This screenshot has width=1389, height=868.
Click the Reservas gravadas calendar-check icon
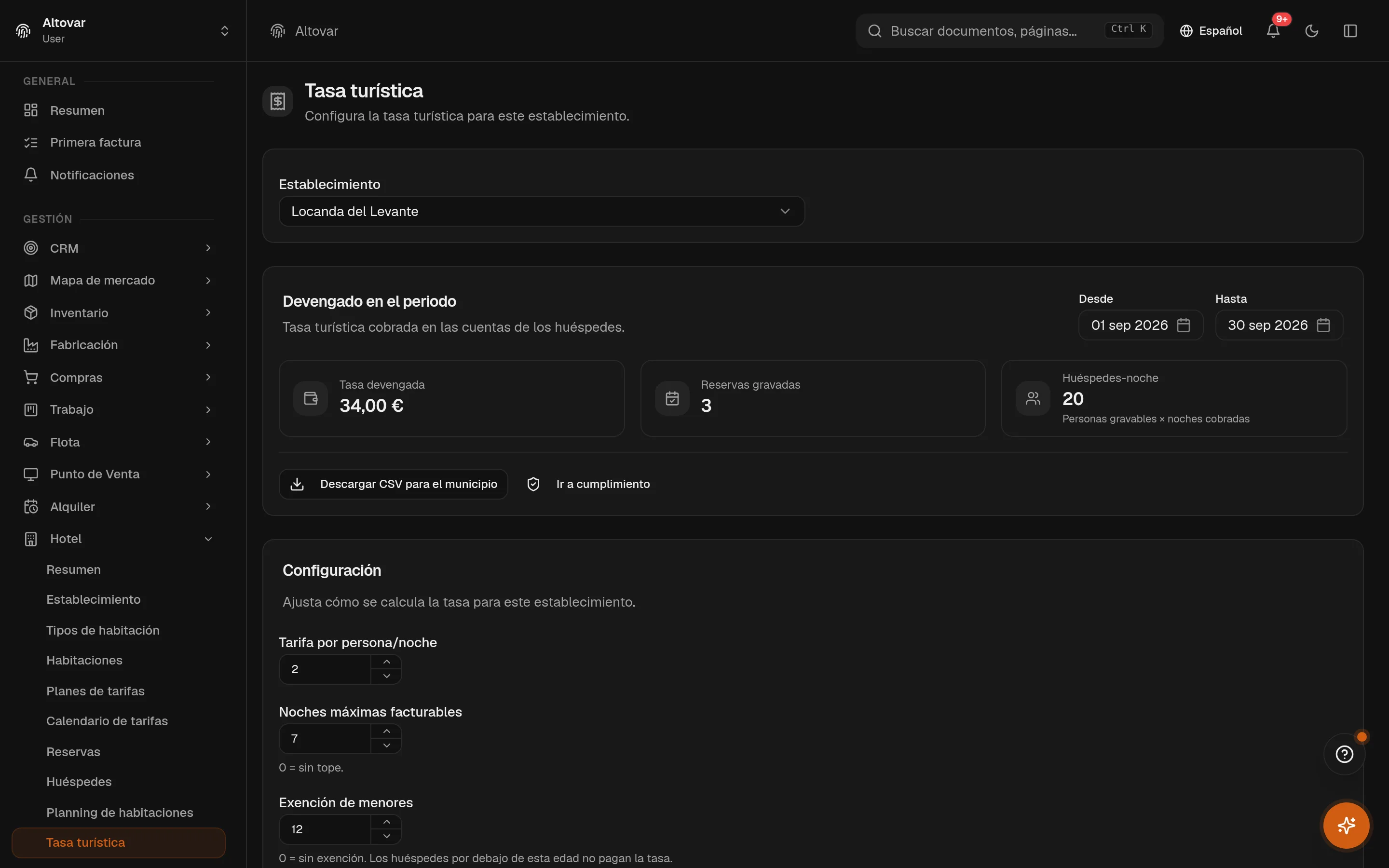(672, 398)
